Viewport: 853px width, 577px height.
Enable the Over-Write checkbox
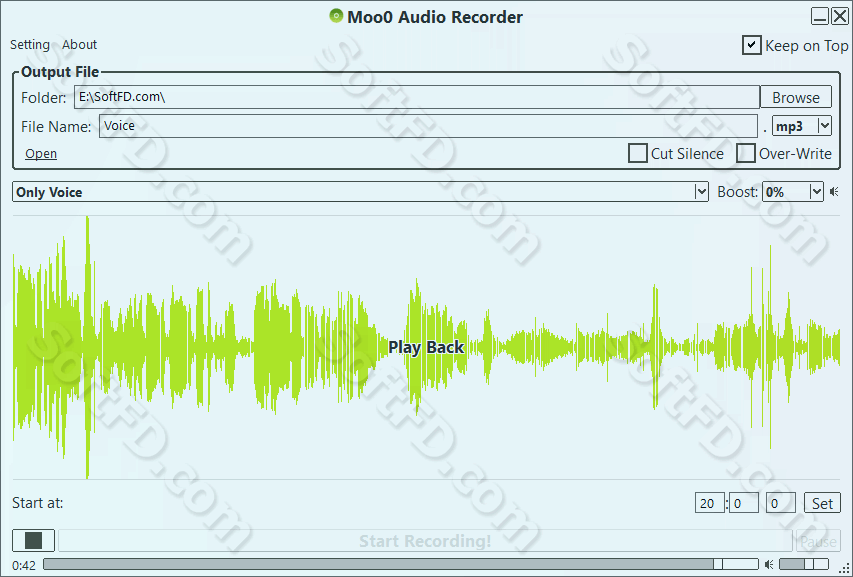(745, 153)
